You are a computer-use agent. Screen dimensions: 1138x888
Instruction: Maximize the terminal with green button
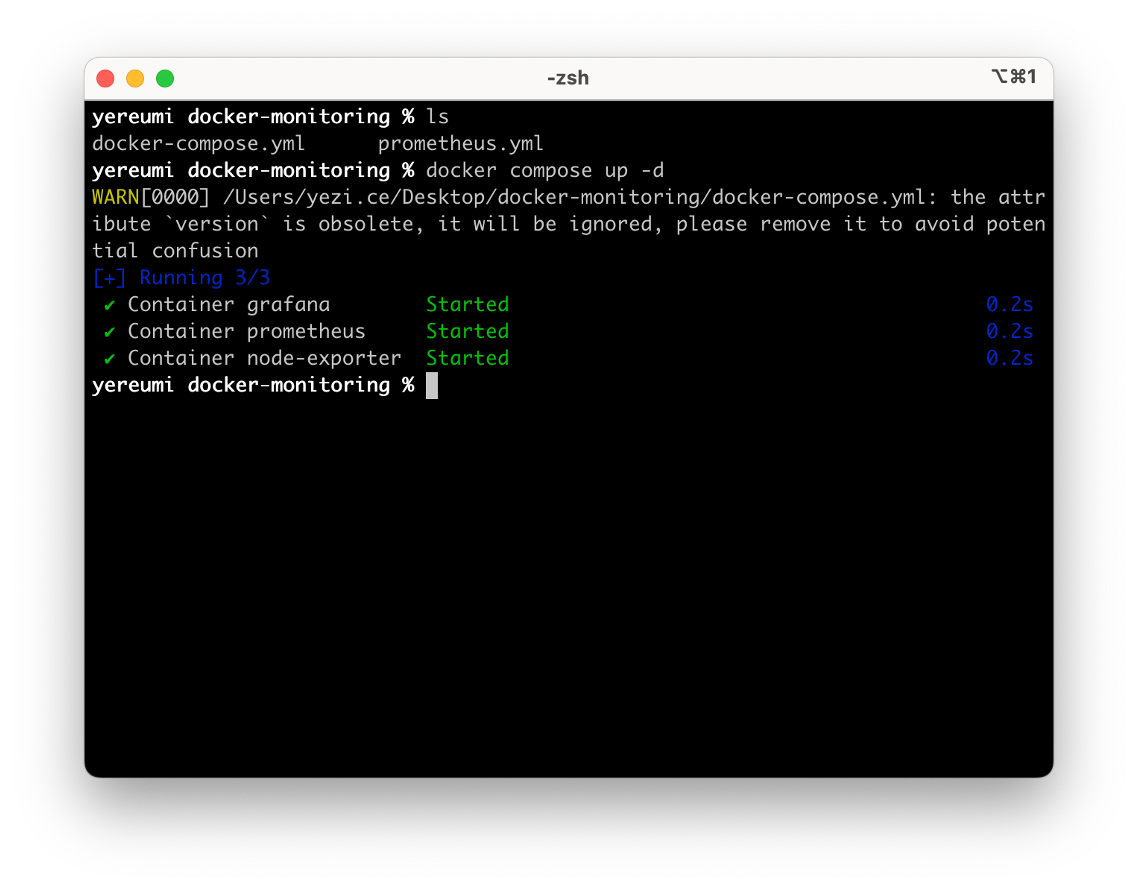pyautogui.click(x=165, y=78)
